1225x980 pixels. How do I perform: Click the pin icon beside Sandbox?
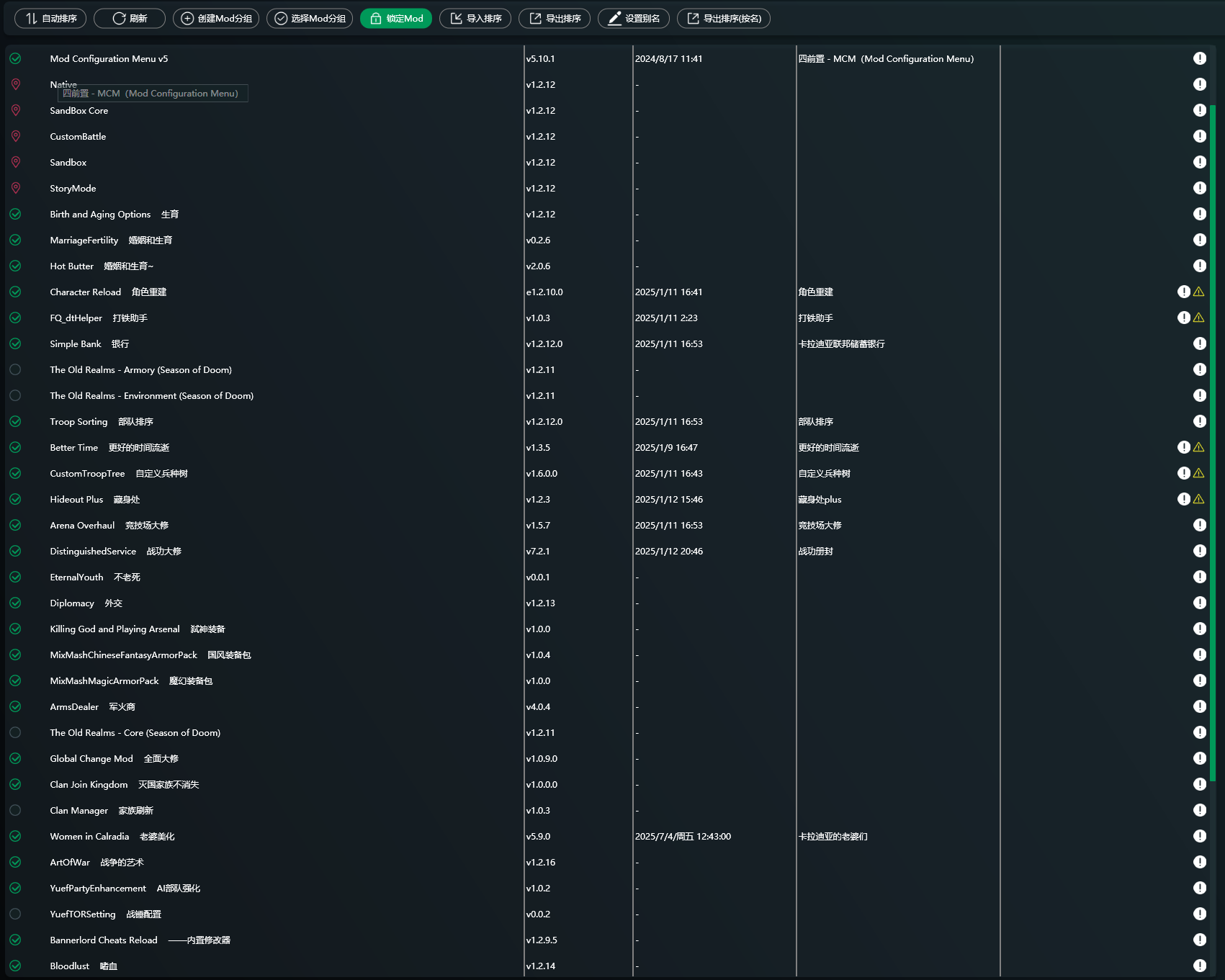point(15,163)
